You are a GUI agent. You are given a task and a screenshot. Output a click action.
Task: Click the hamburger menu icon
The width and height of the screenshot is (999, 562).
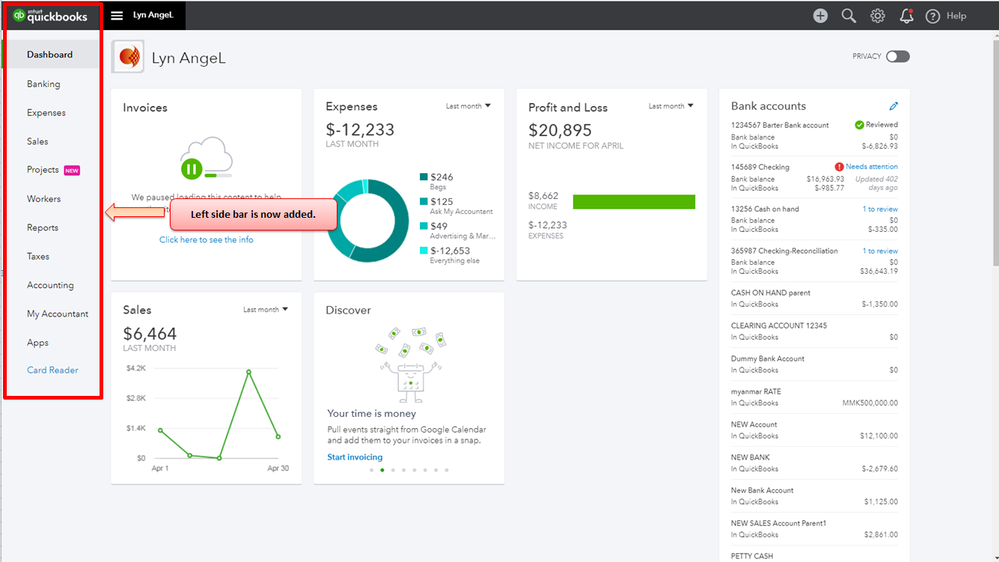pos(117,15)
